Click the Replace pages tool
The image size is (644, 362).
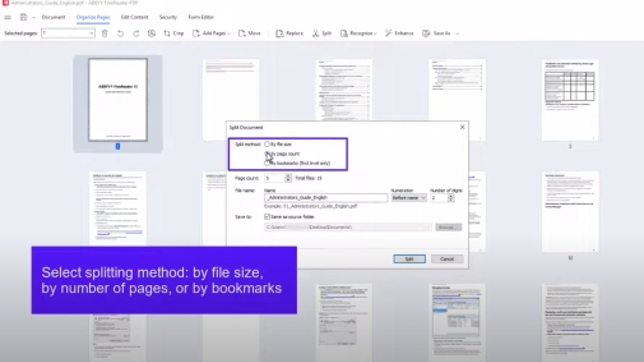click(290, 33)
